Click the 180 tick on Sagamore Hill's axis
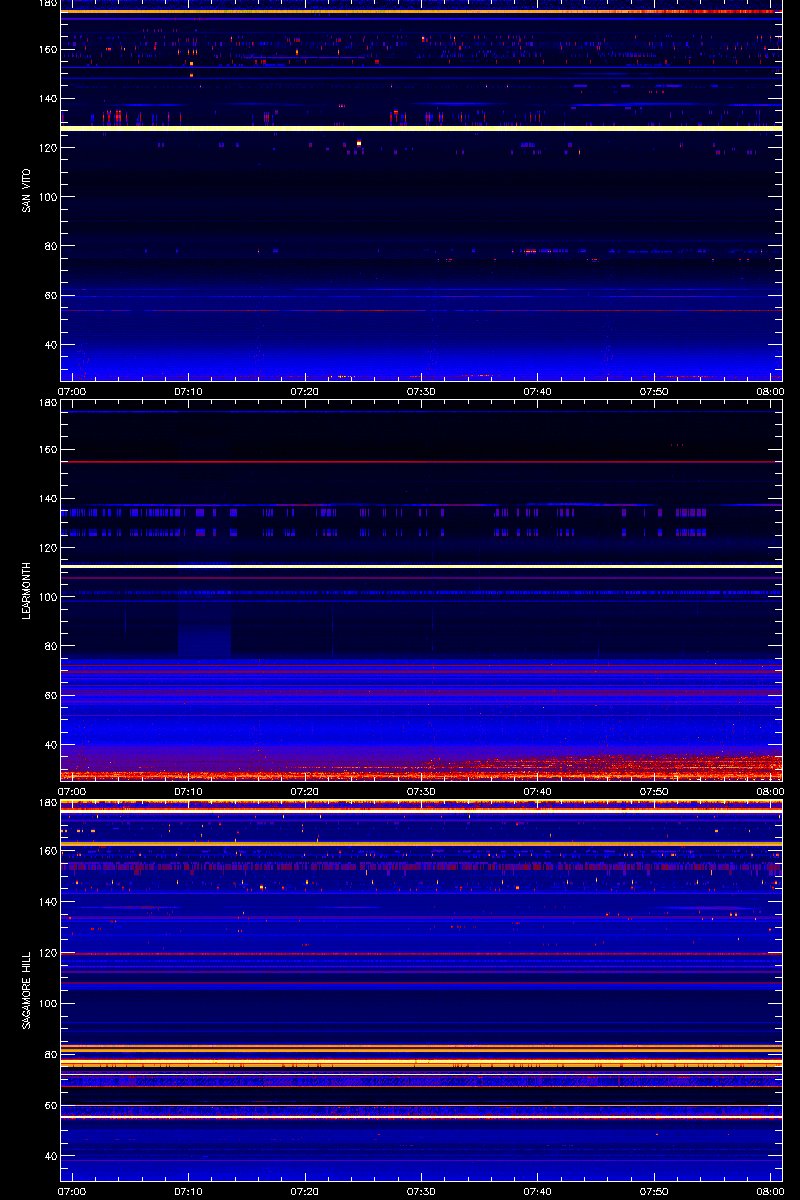Image resolution: width=800 pixels, height=1200 pixels. click(x=48, y=803)
